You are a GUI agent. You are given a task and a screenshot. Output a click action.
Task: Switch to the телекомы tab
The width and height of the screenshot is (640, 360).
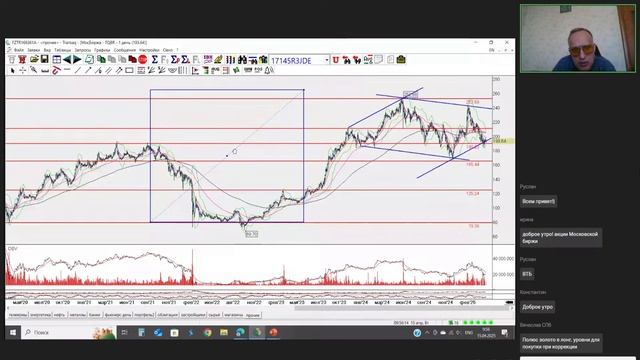(18, 315)
